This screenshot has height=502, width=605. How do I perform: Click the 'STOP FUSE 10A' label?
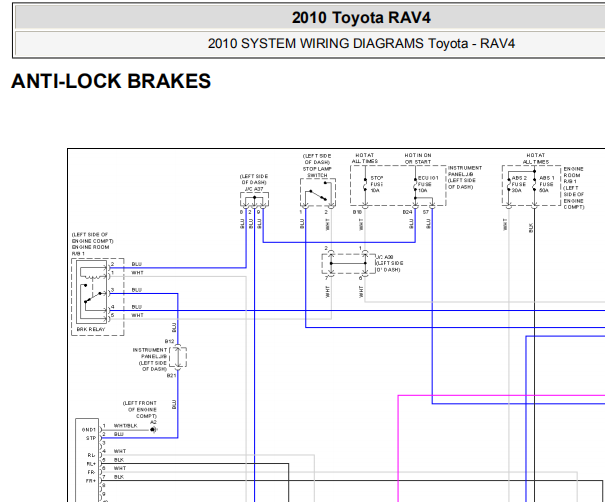[x=376, y=184]
